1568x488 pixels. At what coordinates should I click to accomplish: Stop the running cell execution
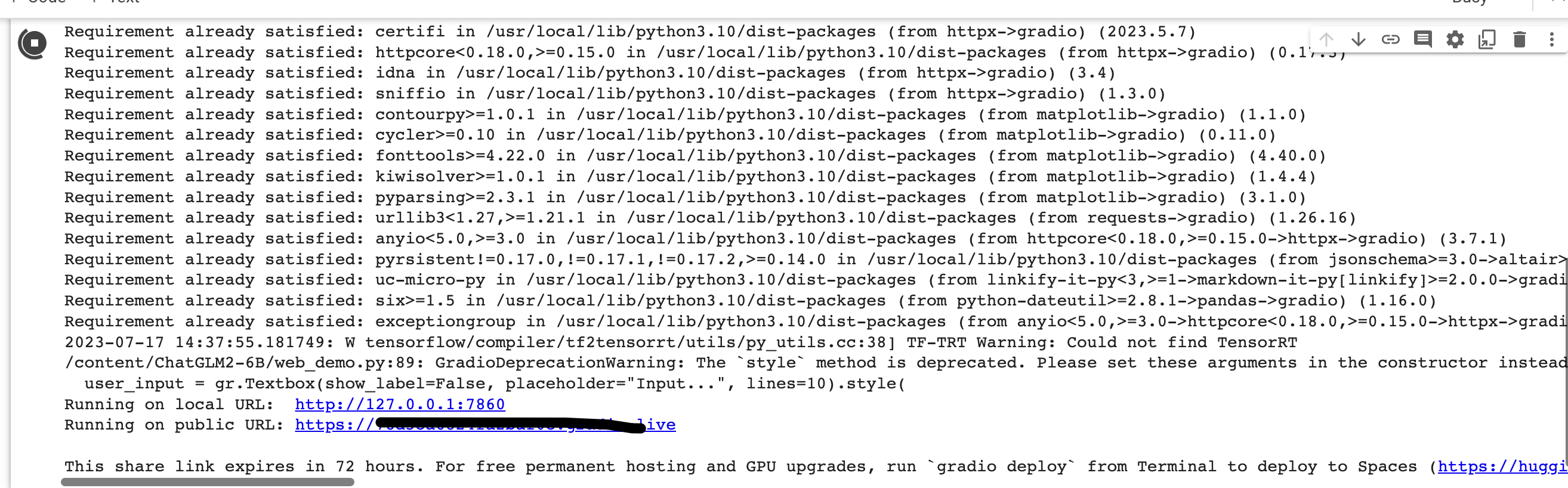(x=33, y=43)
